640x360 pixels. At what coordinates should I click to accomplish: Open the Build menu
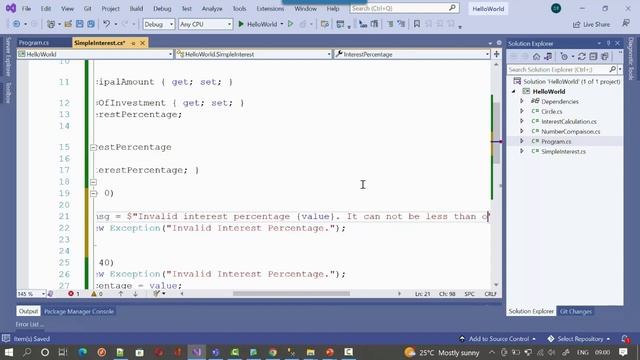136,8
